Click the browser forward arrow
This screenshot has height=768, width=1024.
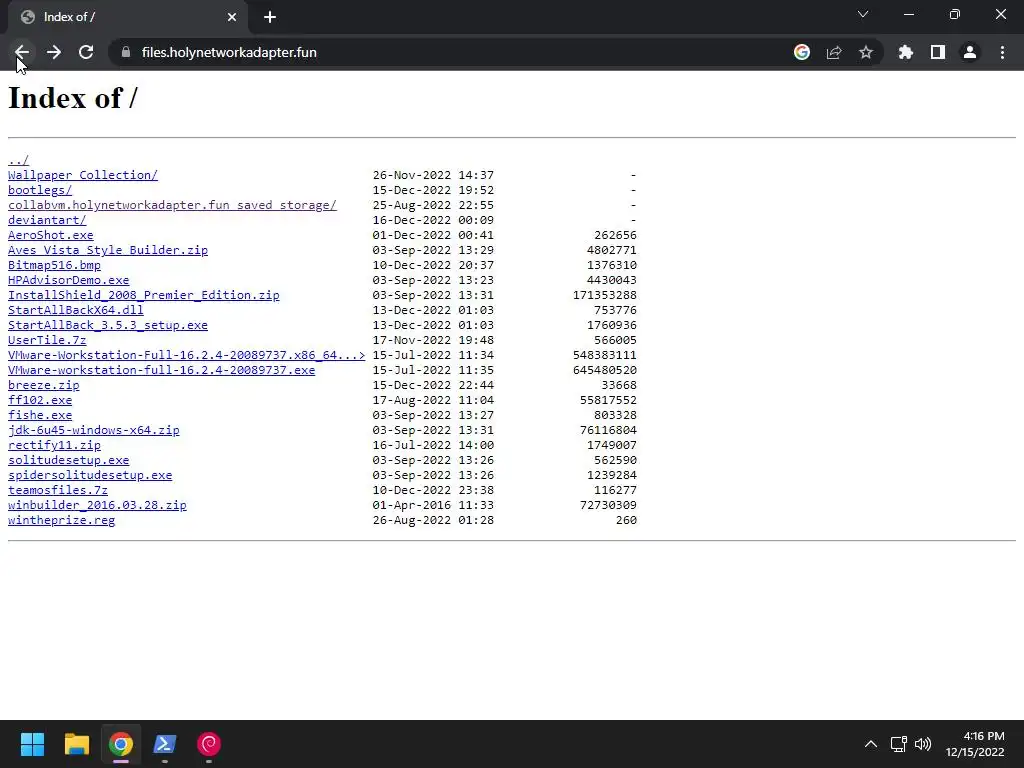click(54, 52)
